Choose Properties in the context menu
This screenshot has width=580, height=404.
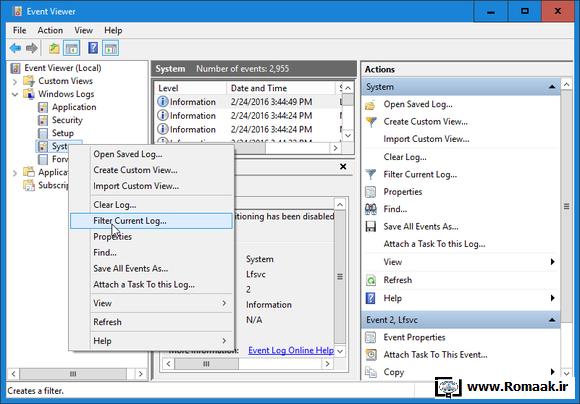click(x=152, y=237)
